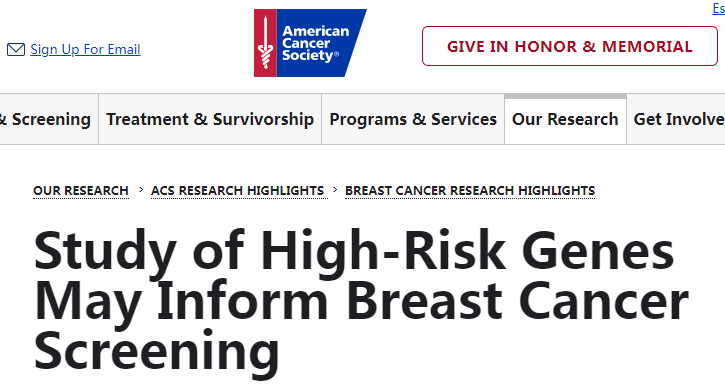Open the Español language link

tap(719, 8)
